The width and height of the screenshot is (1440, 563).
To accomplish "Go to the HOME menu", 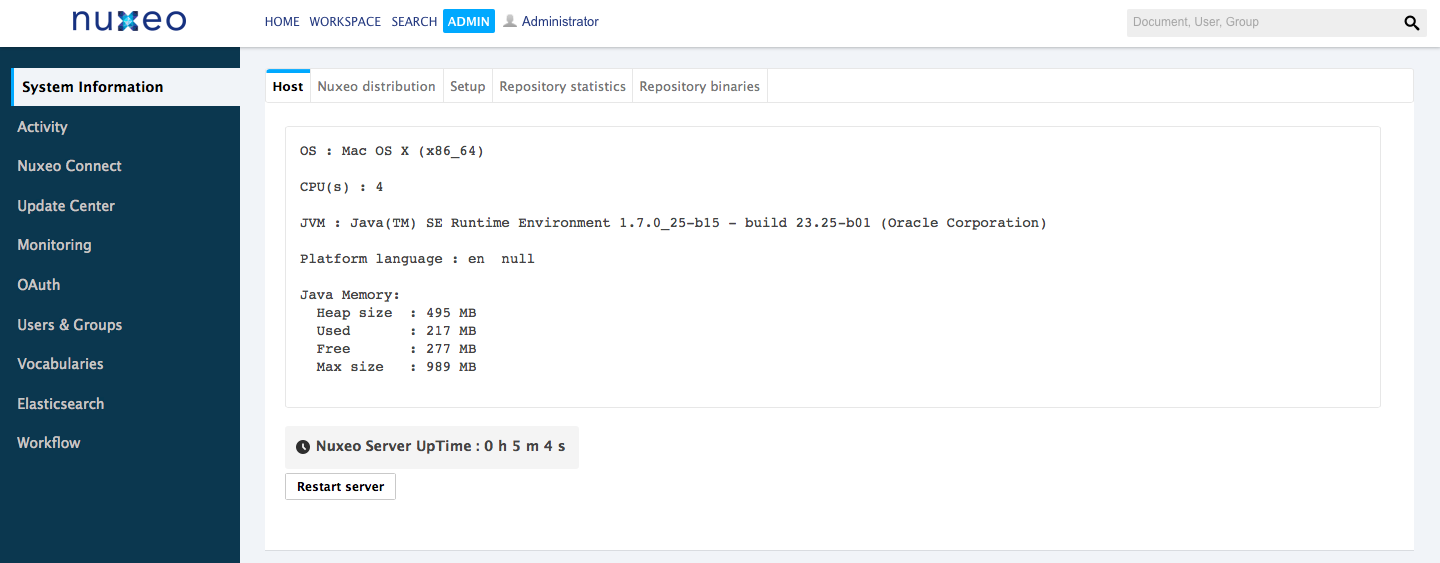I will [x=282, y=21].
